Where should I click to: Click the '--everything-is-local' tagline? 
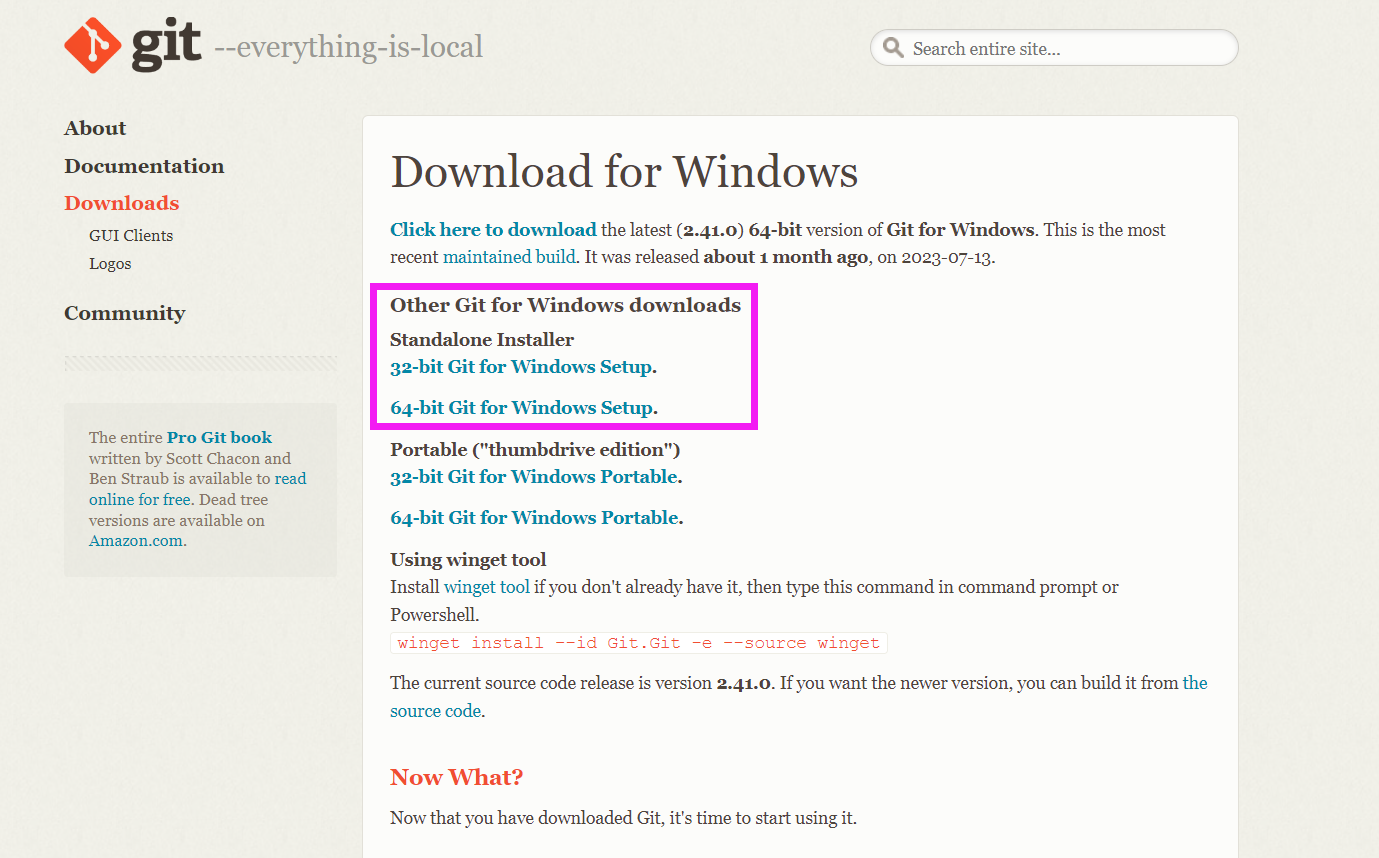click(x=348, y=46)
